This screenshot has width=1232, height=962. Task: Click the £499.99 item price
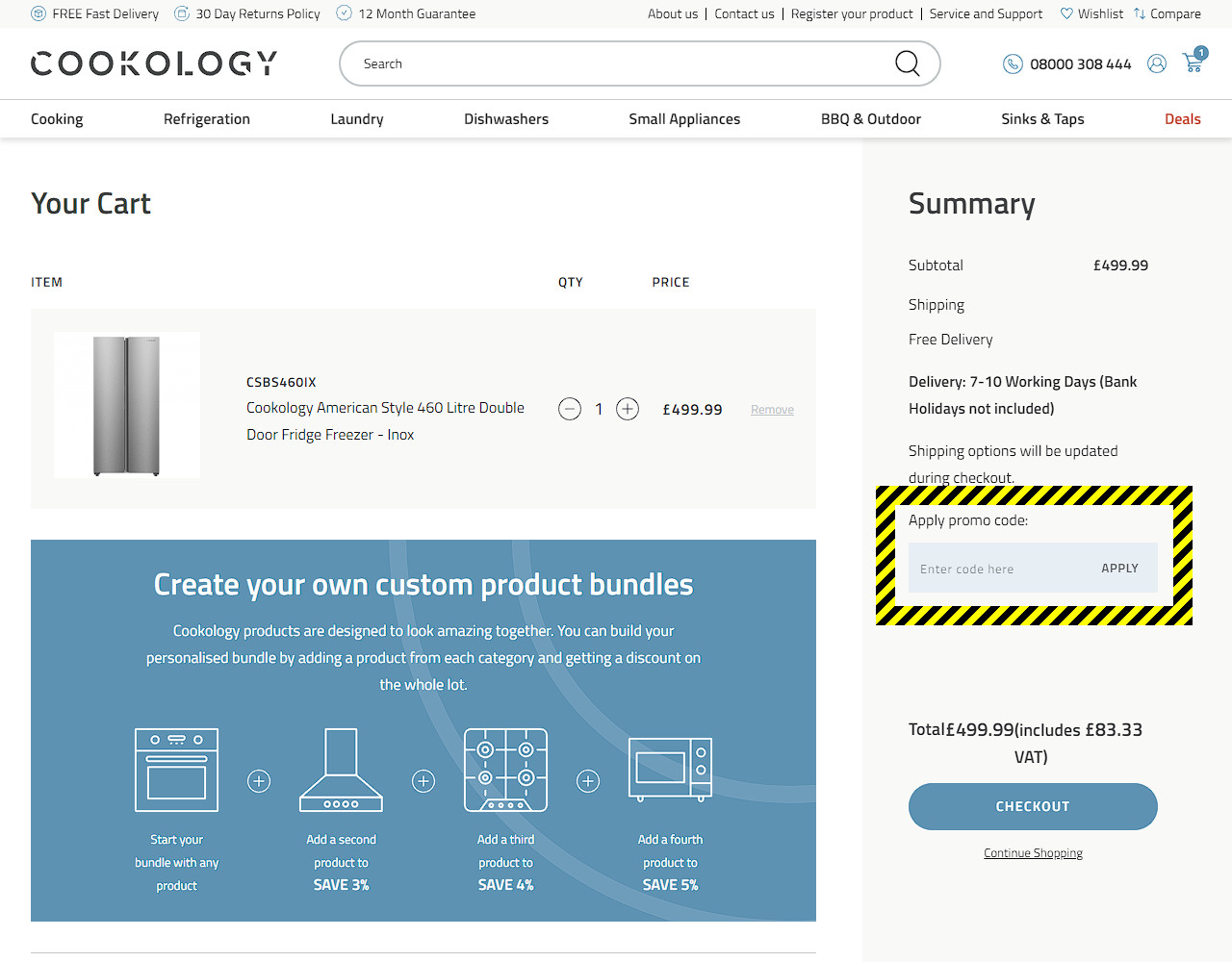(x=692, y=410)
